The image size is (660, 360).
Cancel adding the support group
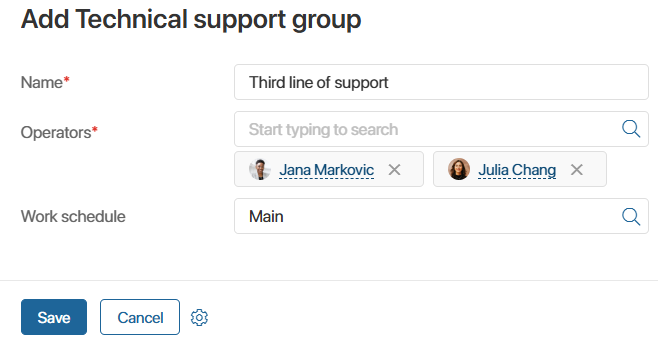[140, 317]
